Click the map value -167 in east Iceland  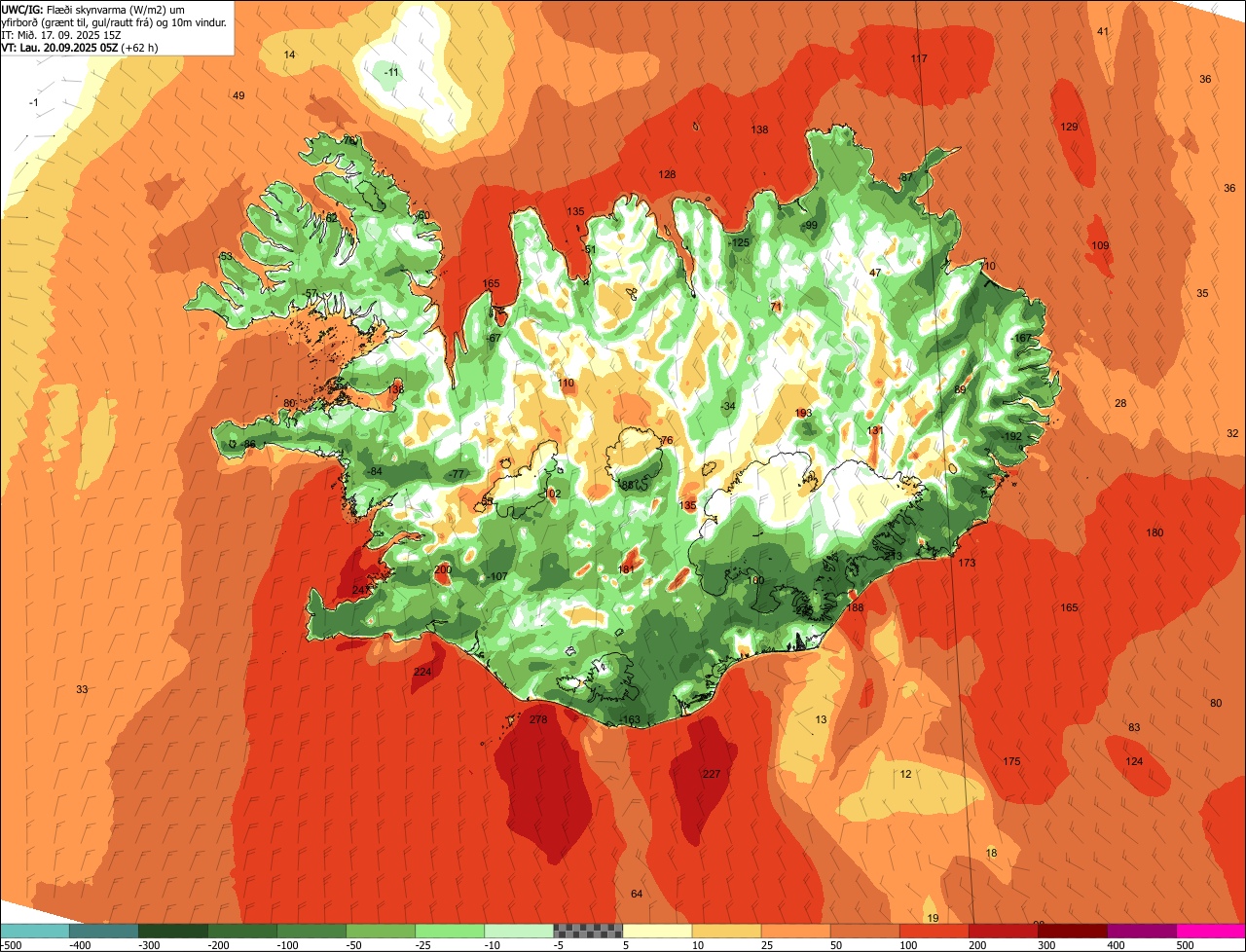1021,338
